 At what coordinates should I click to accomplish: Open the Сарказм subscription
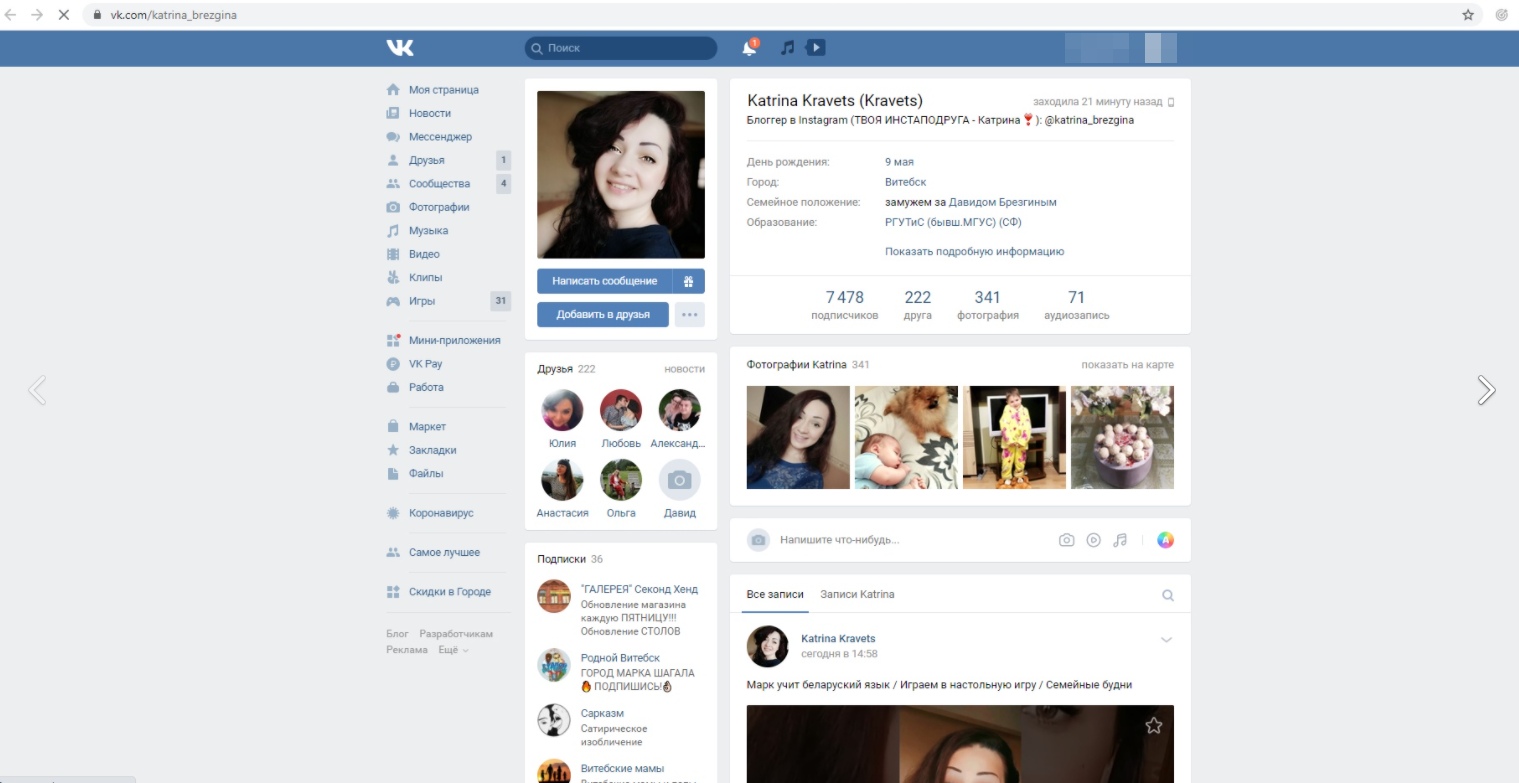(602, 714)
